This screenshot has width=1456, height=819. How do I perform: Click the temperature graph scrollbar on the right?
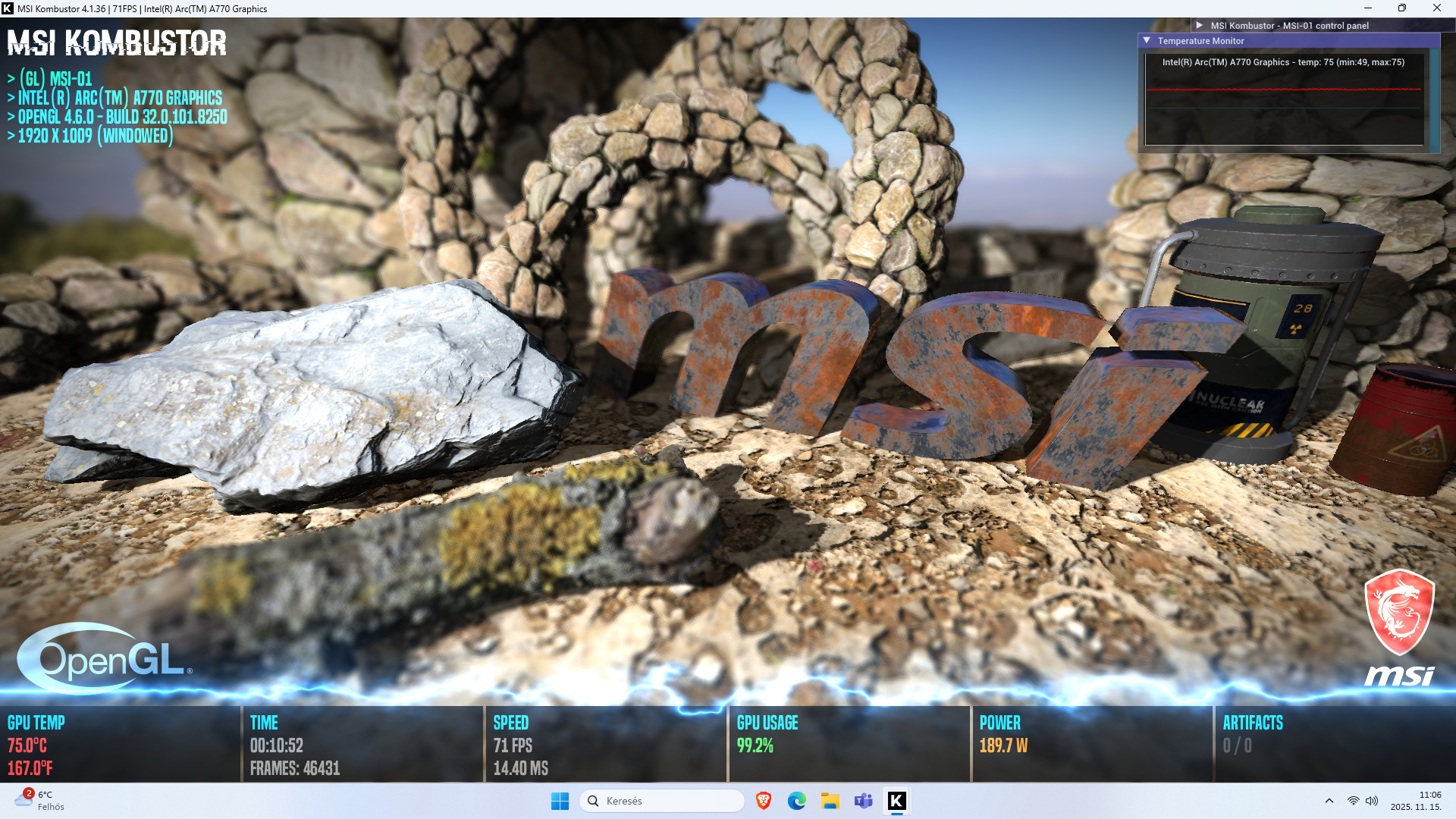click(1434, 99)
